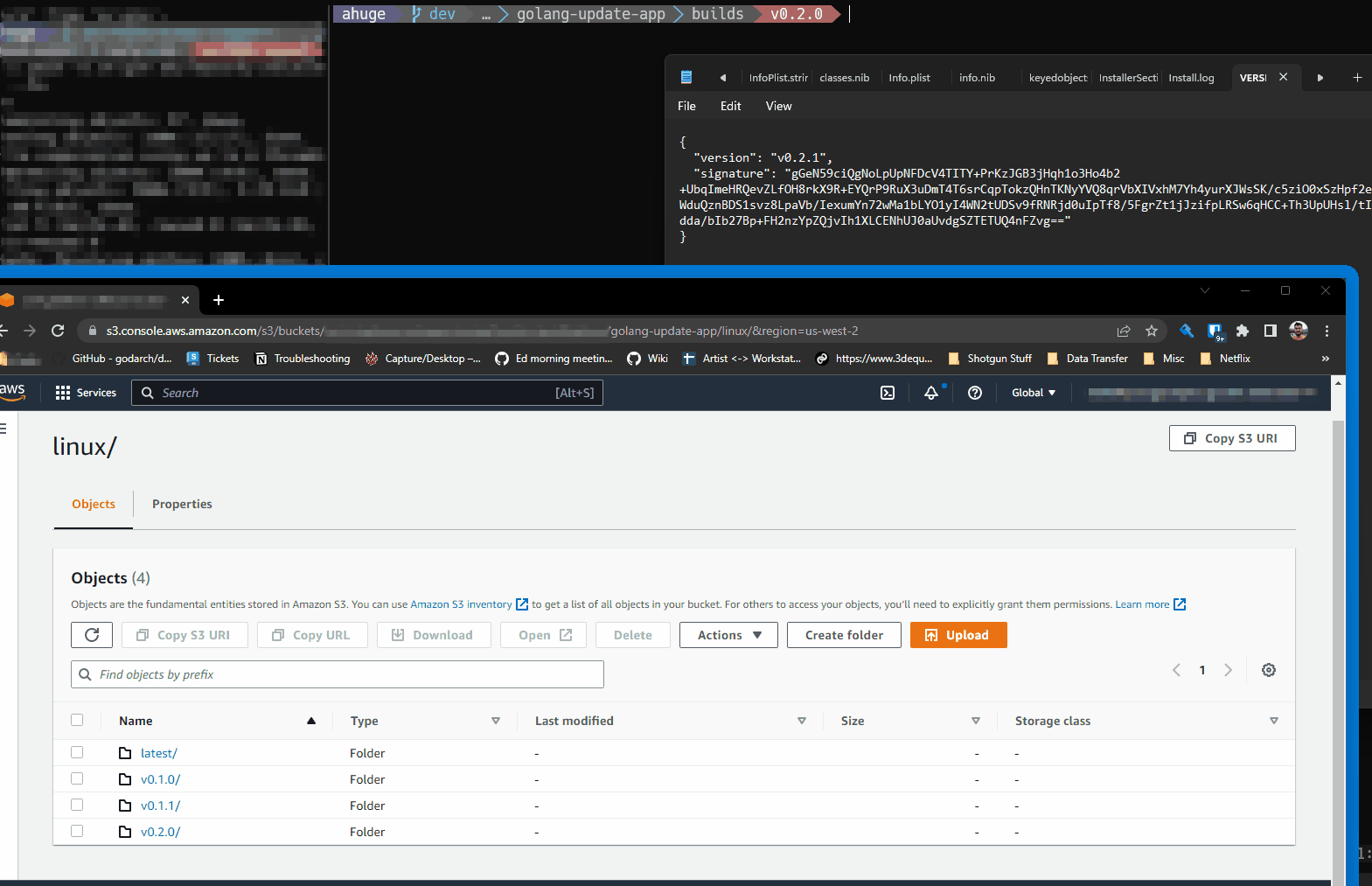
Task: Click the orange Upload button
Action: pyautogui.click(x=958, y=635)
